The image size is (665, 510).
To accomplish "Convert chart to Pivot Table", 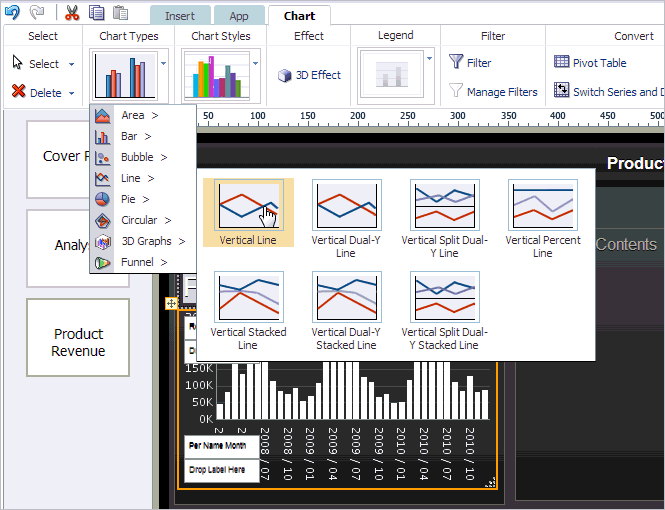I will click(x=590, y=63).
